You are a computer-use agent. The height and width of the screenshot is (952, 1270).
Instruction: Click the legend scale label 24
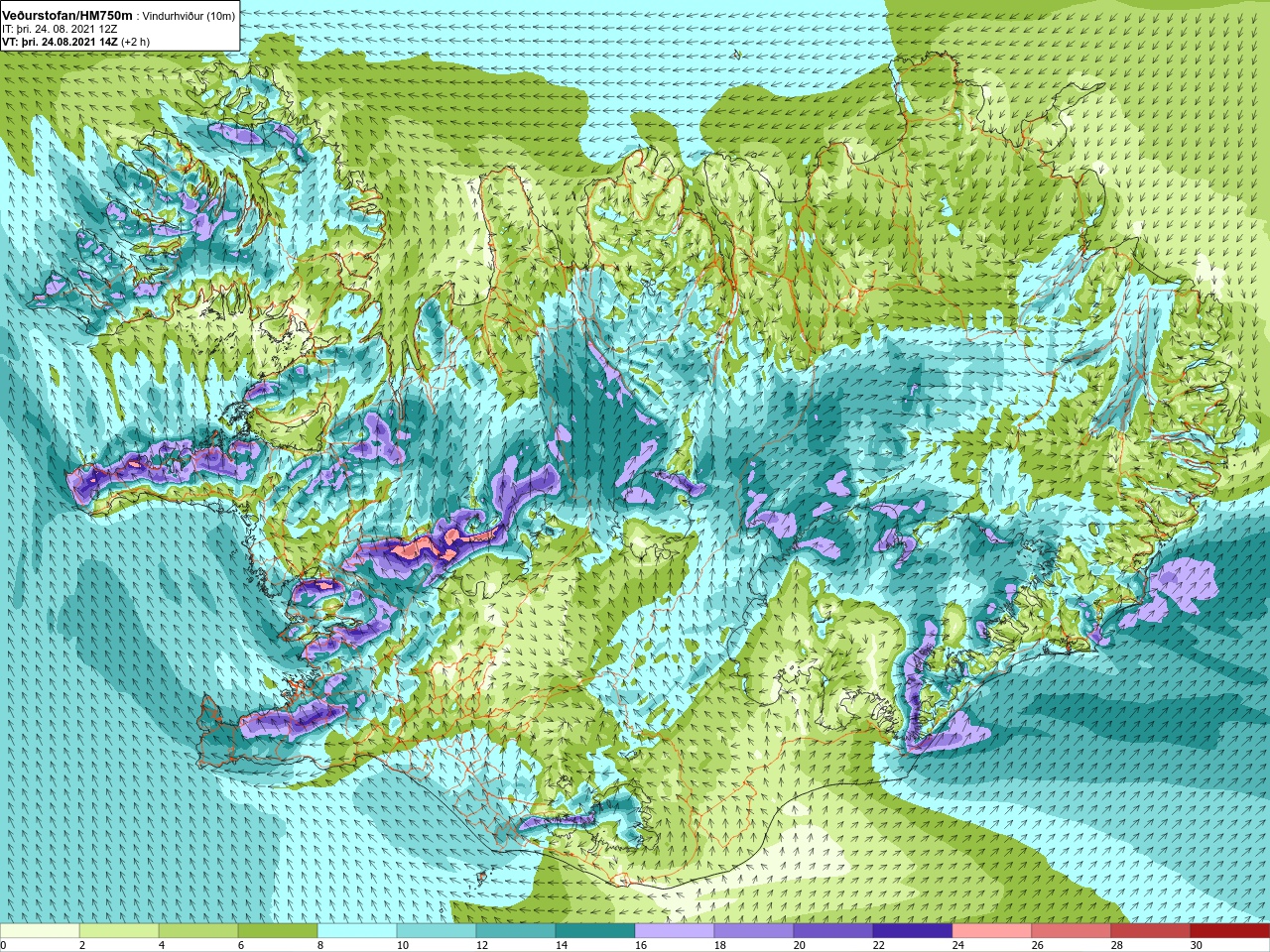point(958,945)
